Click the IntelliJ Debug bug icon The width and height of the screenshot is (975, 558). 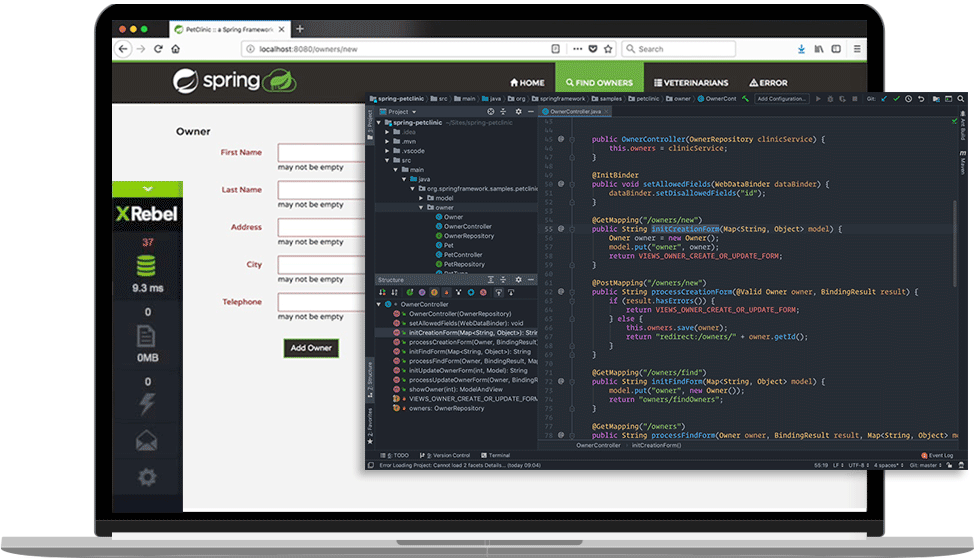click(x=830, y=99)
